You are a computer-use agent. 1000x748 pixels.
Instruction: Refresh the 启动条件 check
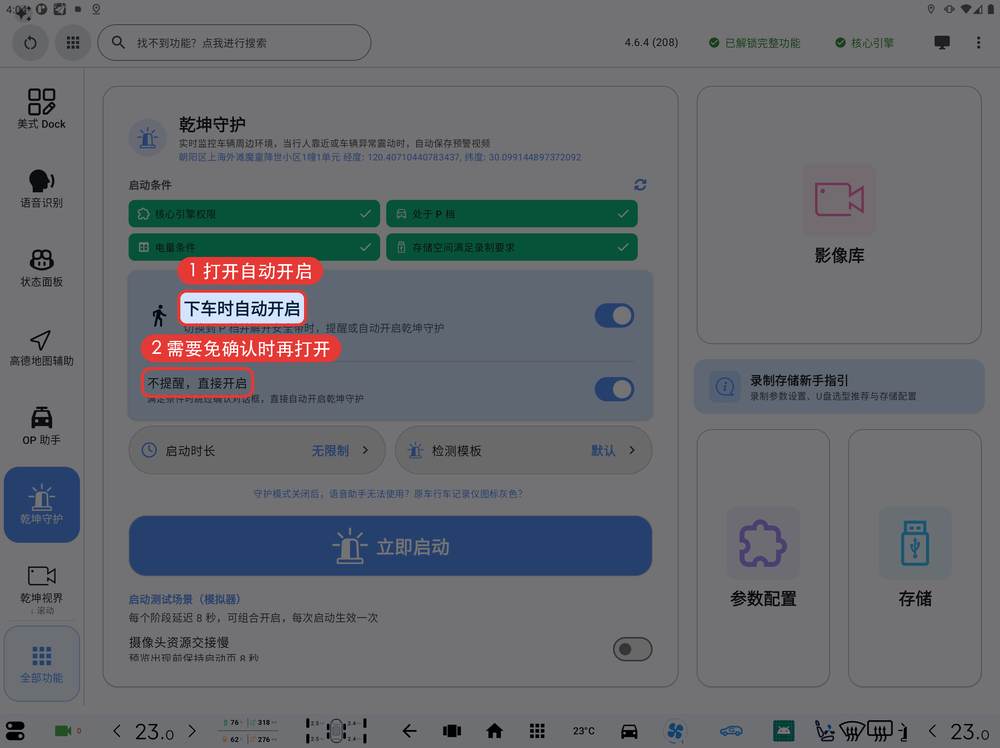[x=640, y=185]
